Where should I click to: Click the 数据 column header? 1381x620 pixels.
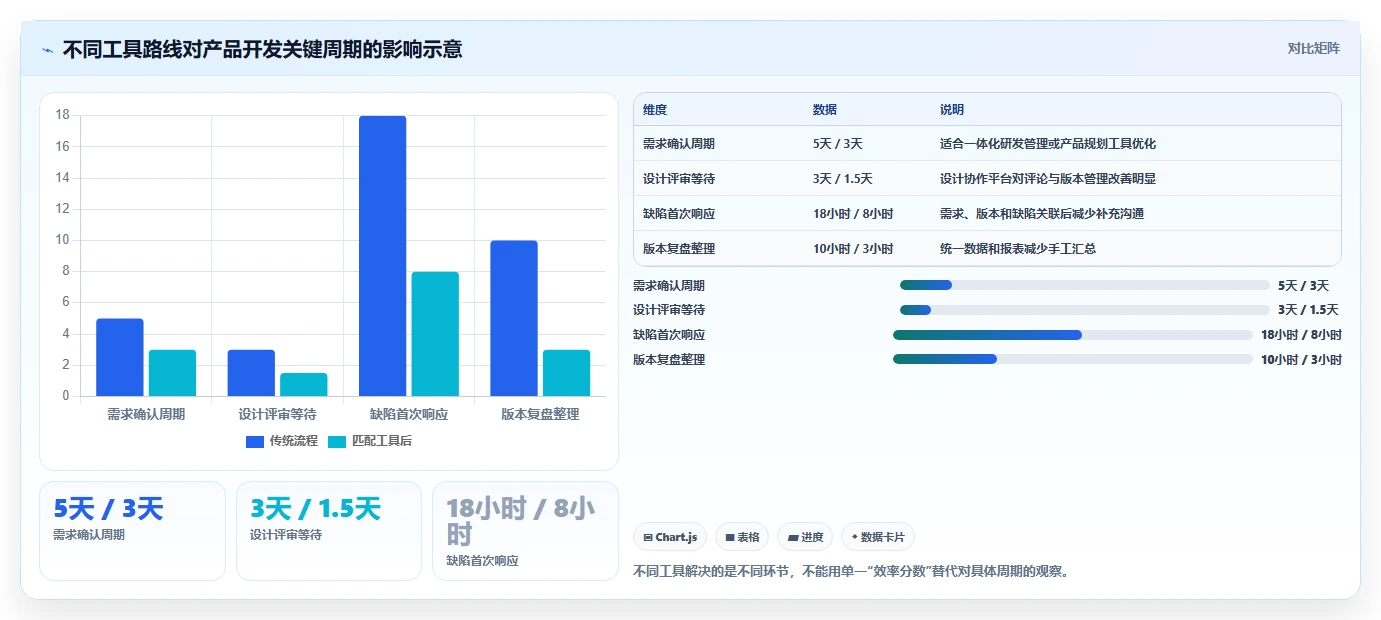[x=825, y=110]
